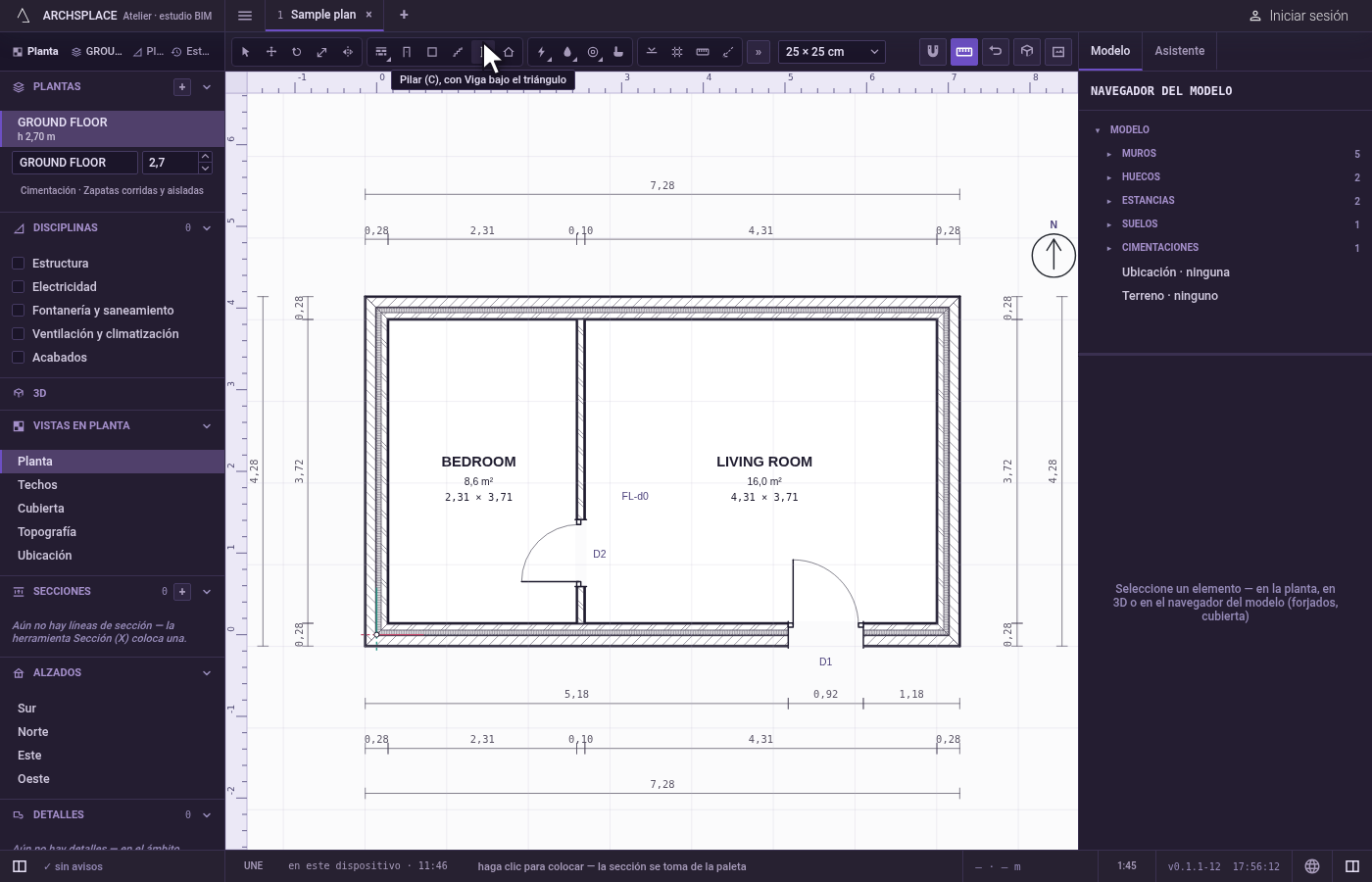
Task: Select the stairs tool
Action: tap(458, 52)
